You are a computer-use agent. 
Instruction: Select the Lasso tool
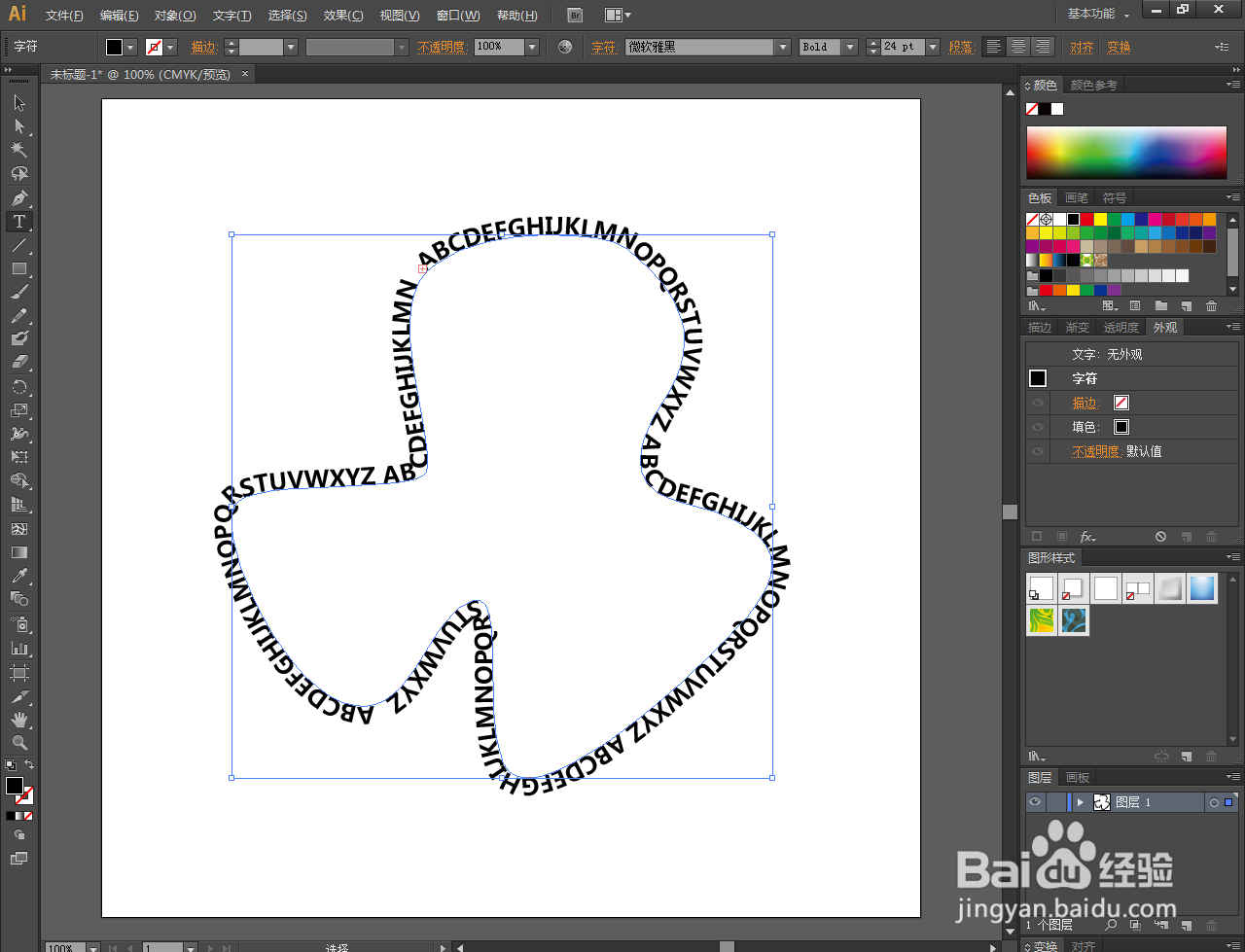(19, 173)
